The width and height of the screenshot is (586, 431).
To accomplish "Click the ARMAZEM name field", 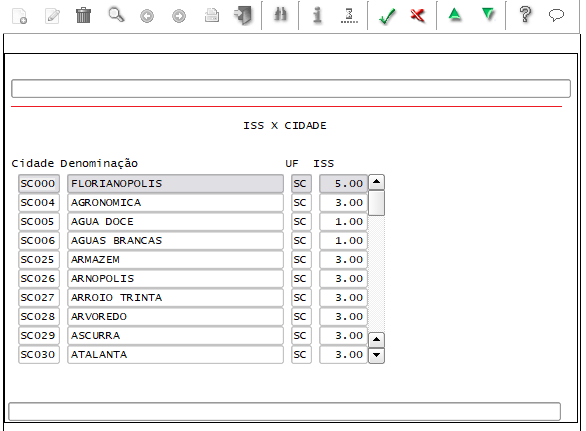I will (x=175, y=260).
